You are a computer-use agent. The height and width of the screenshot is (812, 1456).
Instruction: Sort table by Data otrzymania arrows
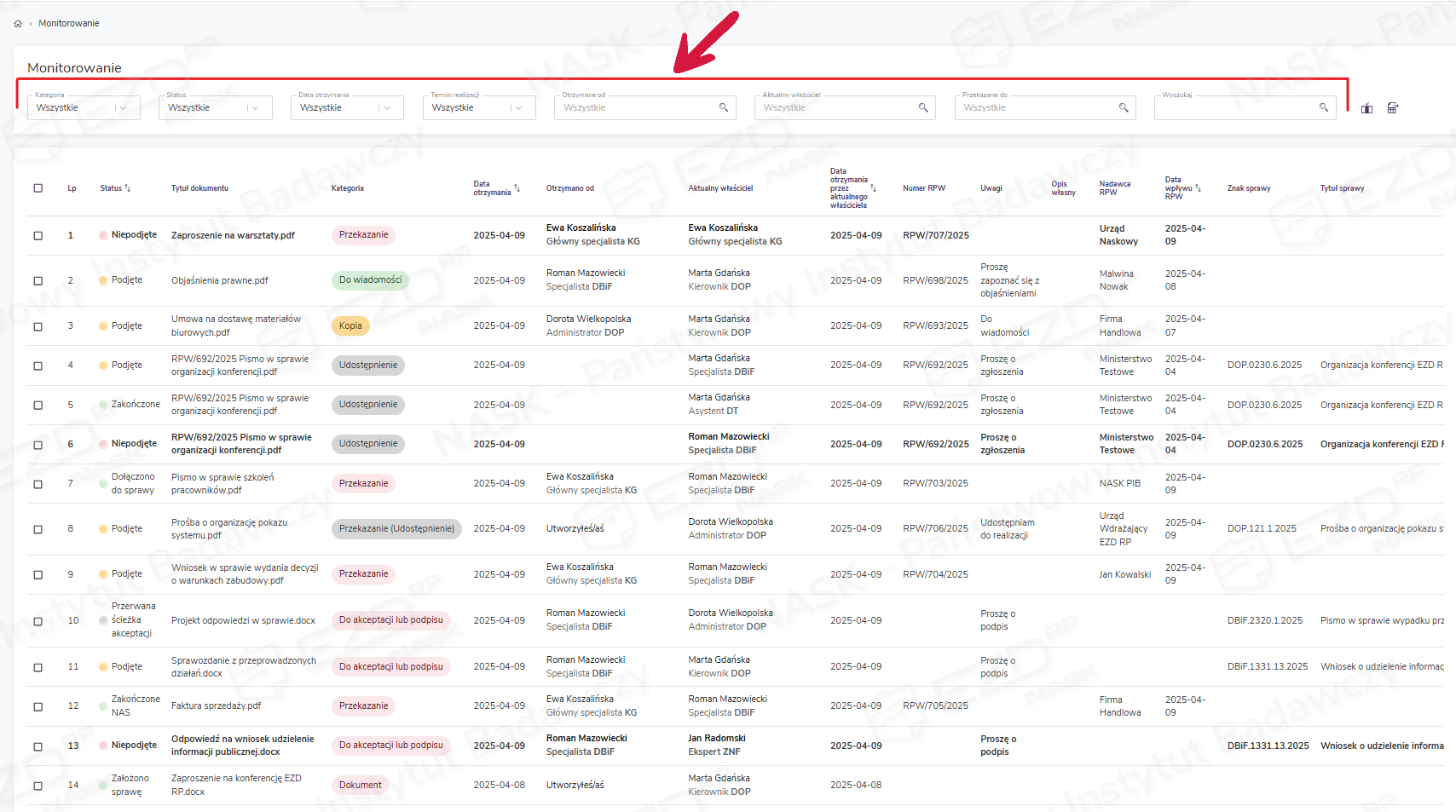[517, 188]
